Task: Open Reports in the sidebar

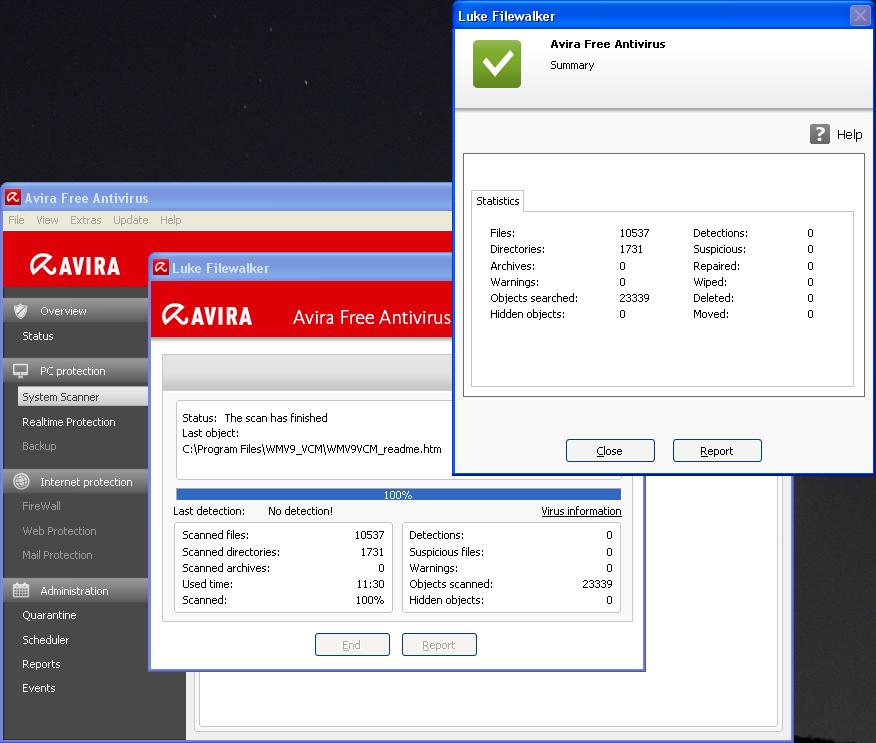Action: (x=41, y=664)
